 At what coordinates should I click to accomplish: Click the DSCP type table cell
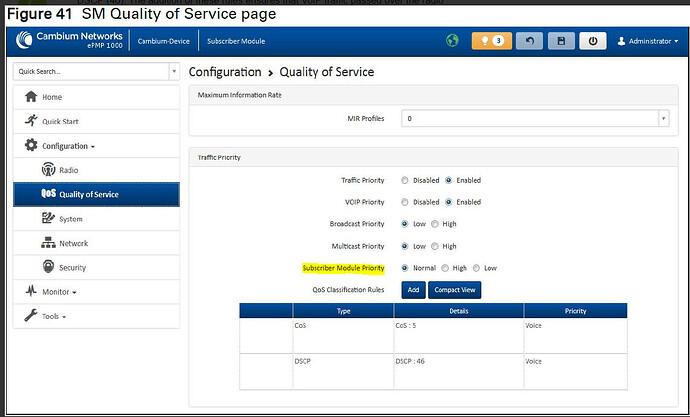343,372
